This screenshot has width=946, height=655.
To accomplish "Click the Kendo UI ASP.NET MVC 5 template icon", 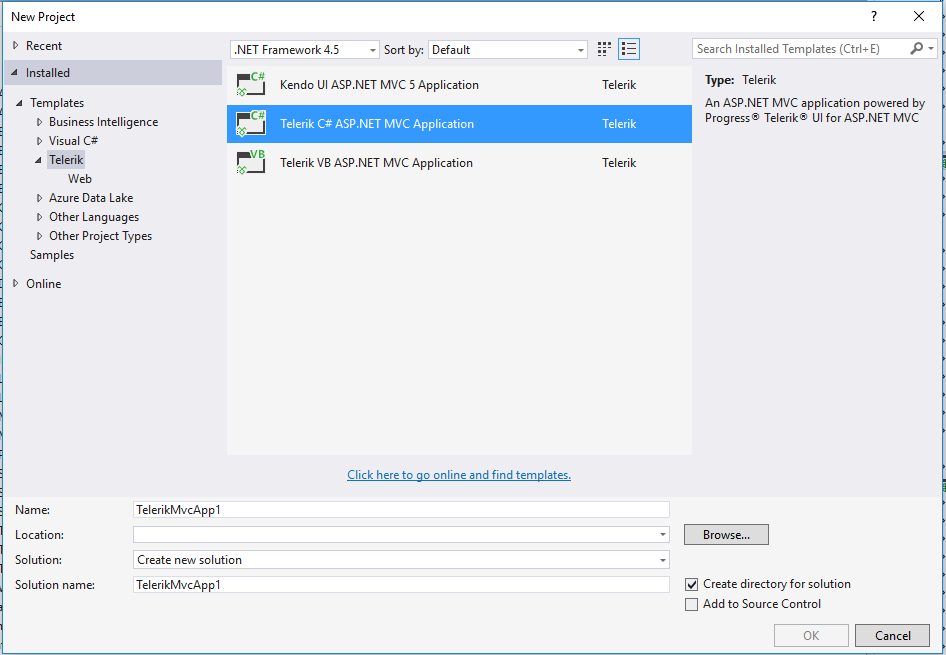I will [250, 84].
